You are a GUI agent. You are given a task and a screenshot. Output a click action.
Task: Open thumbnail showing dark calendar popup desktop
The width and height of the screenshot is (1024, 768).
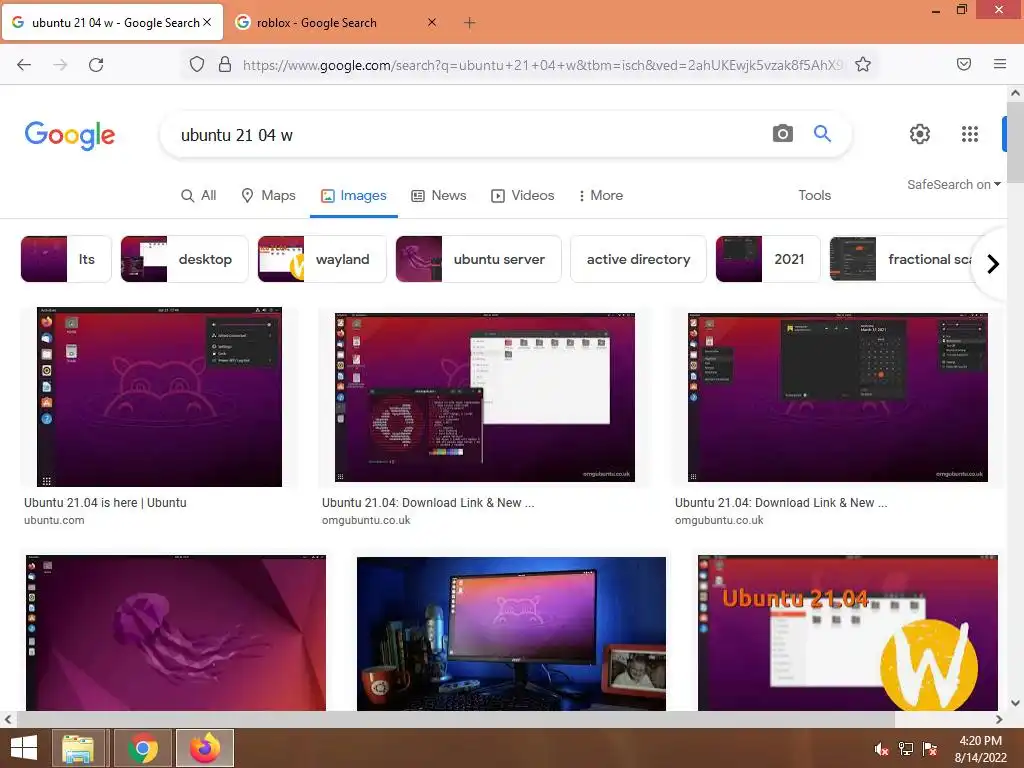click(x=837, y=397)
